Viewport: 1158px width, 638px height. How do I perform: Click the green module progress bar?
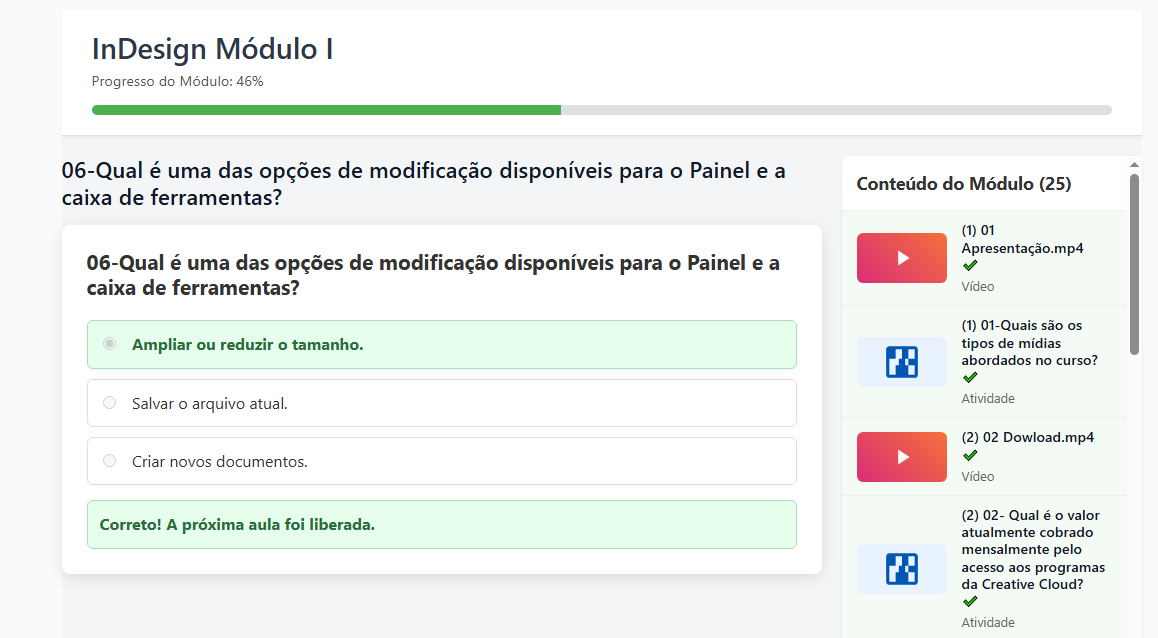point(325,109)
